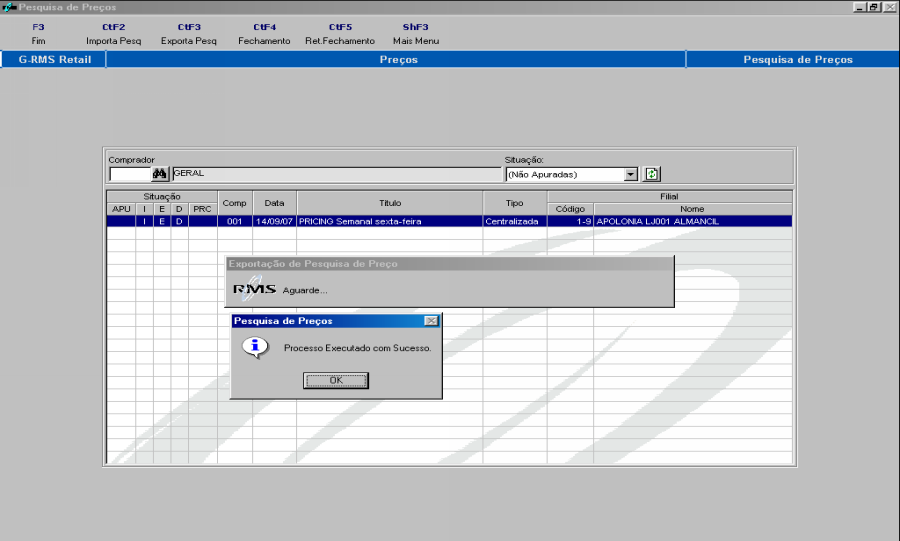Click OK in the success dialog

pos(336,380)
